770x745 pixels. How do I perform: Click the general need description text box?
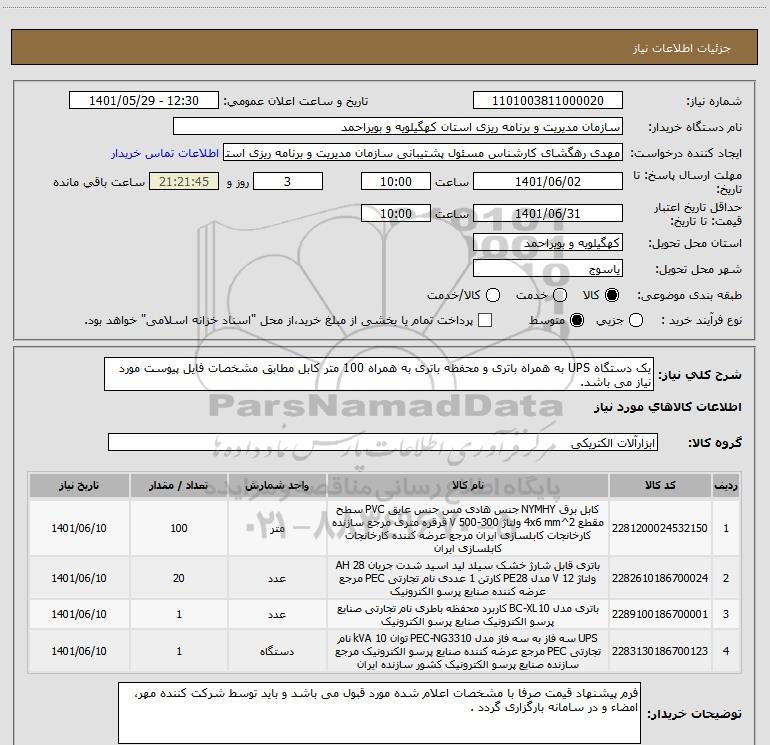[x=379, y=375]
